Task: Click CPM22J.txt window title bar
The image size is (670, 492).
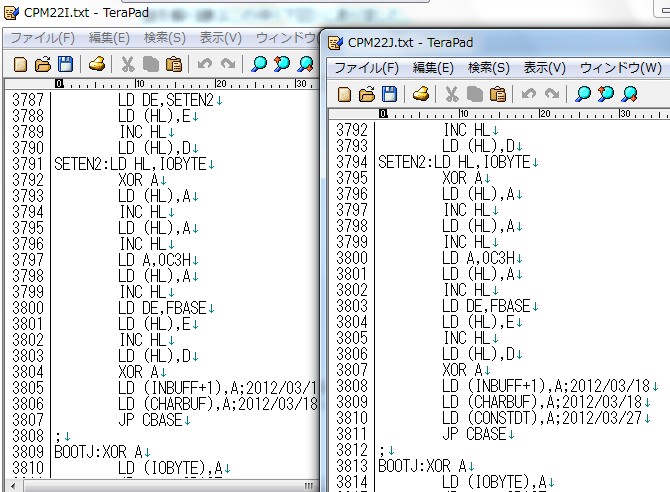Action: pos(496,43)
